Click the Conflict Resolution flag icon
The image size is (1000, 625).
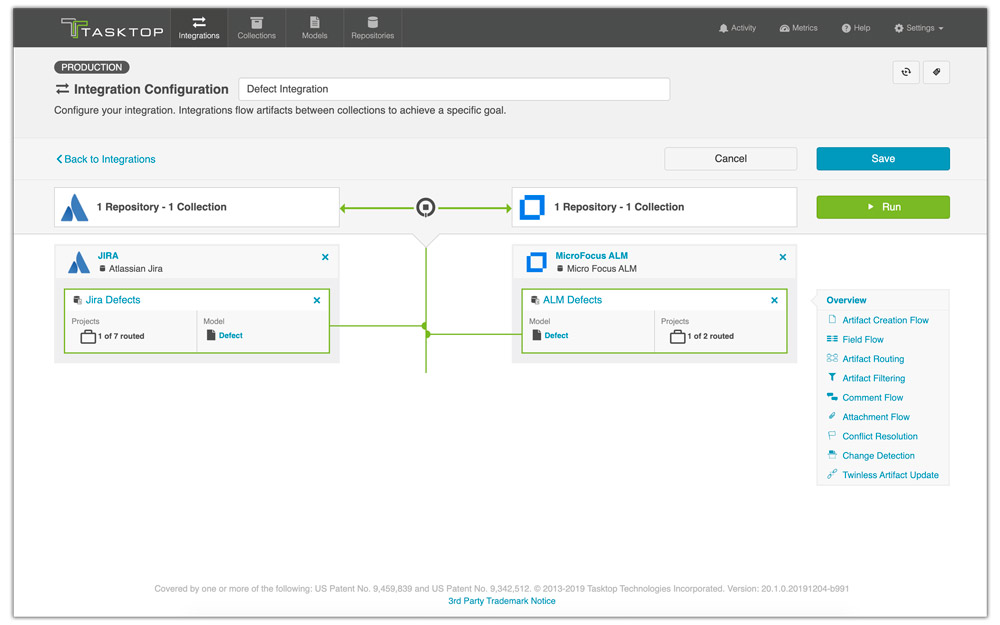[x=832, y=436]
